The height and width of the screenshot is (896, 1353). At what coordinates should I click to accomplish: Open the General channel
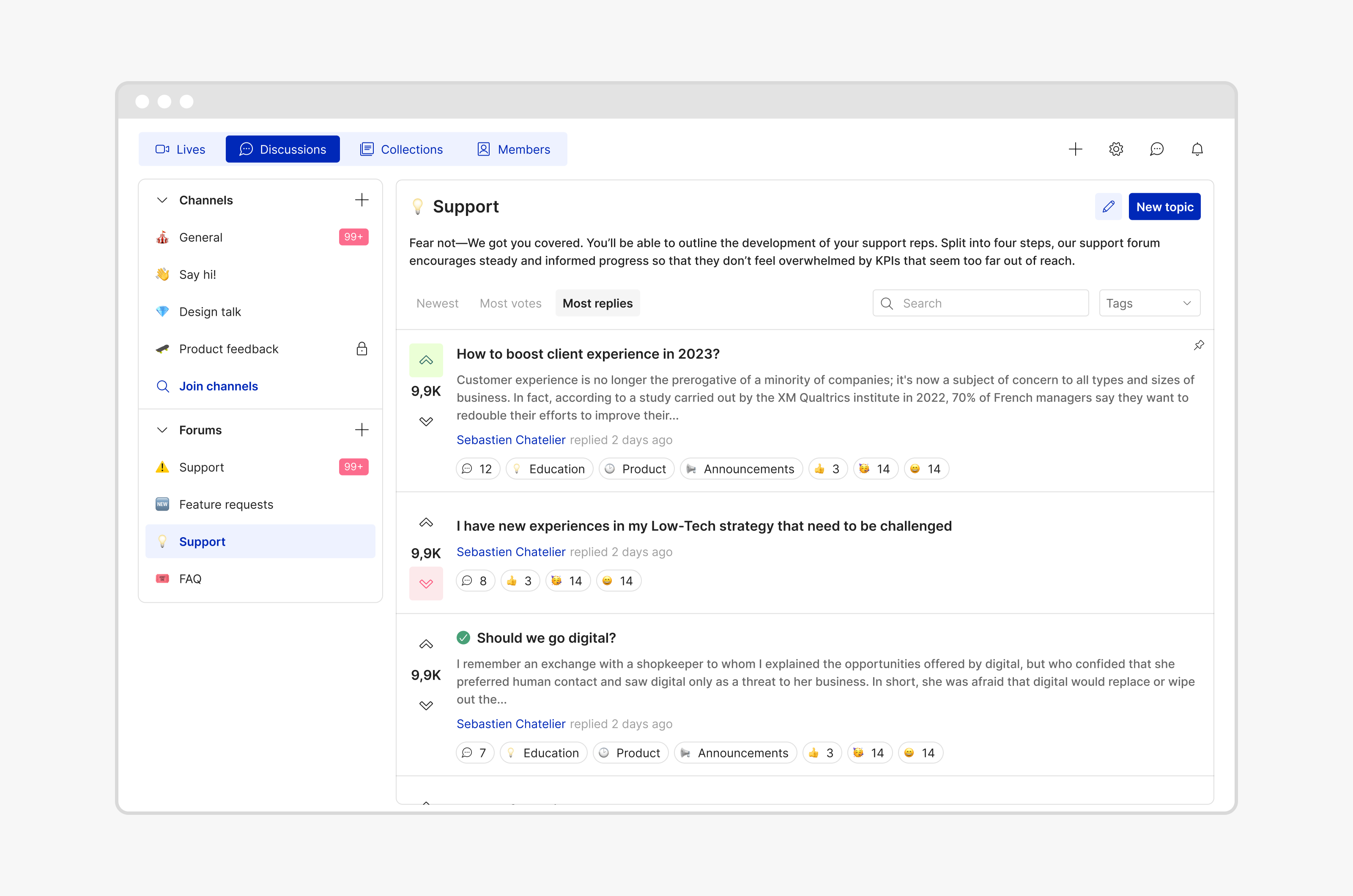click(260, 237)
